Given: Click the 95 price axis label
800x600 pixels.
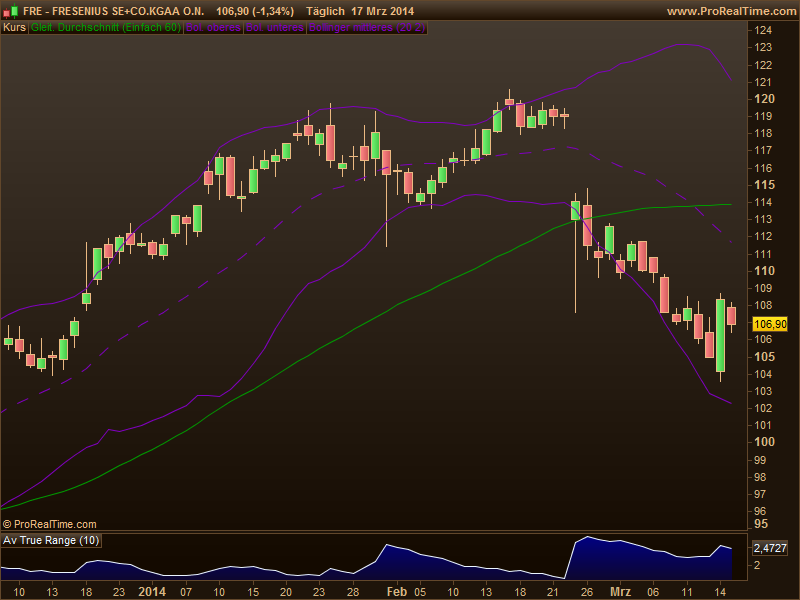Looking at the screenshot, I should [761, 524].
